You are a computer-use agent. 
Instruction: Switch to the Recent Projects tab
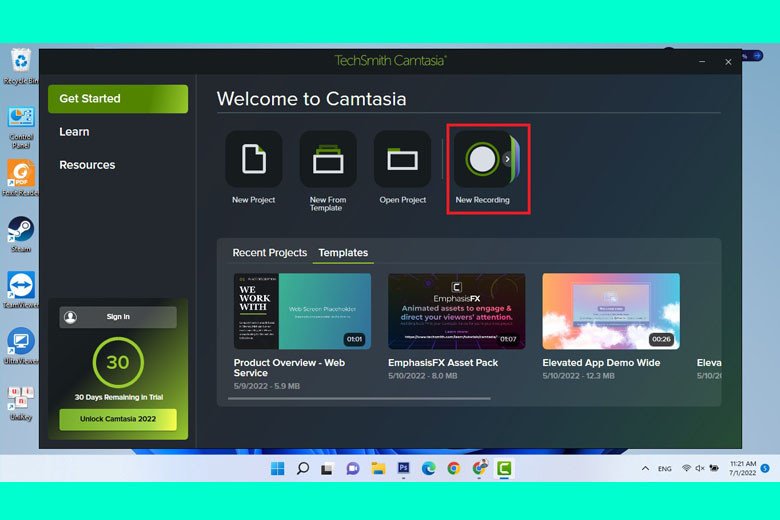(270, 253)
